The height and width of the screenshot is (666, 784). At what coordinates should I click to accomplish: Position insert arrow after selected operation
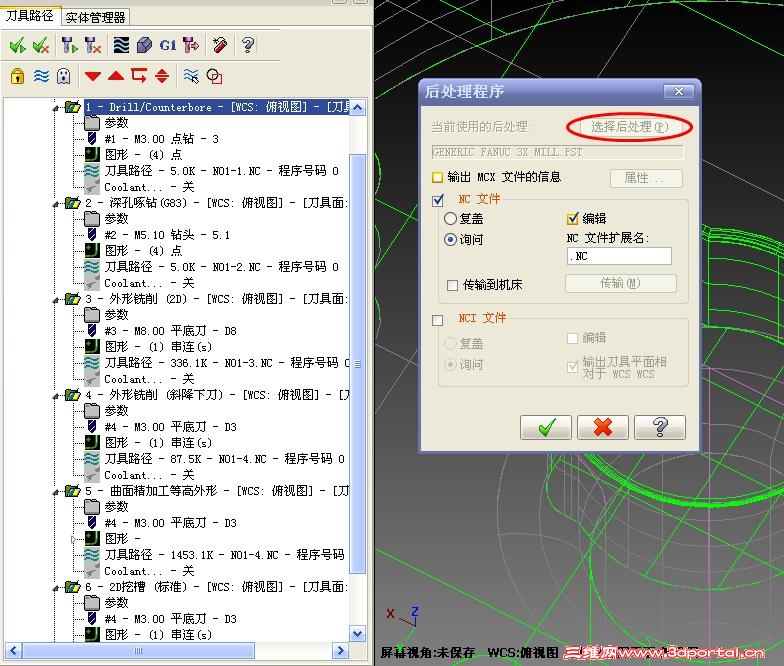click(139, 76)
